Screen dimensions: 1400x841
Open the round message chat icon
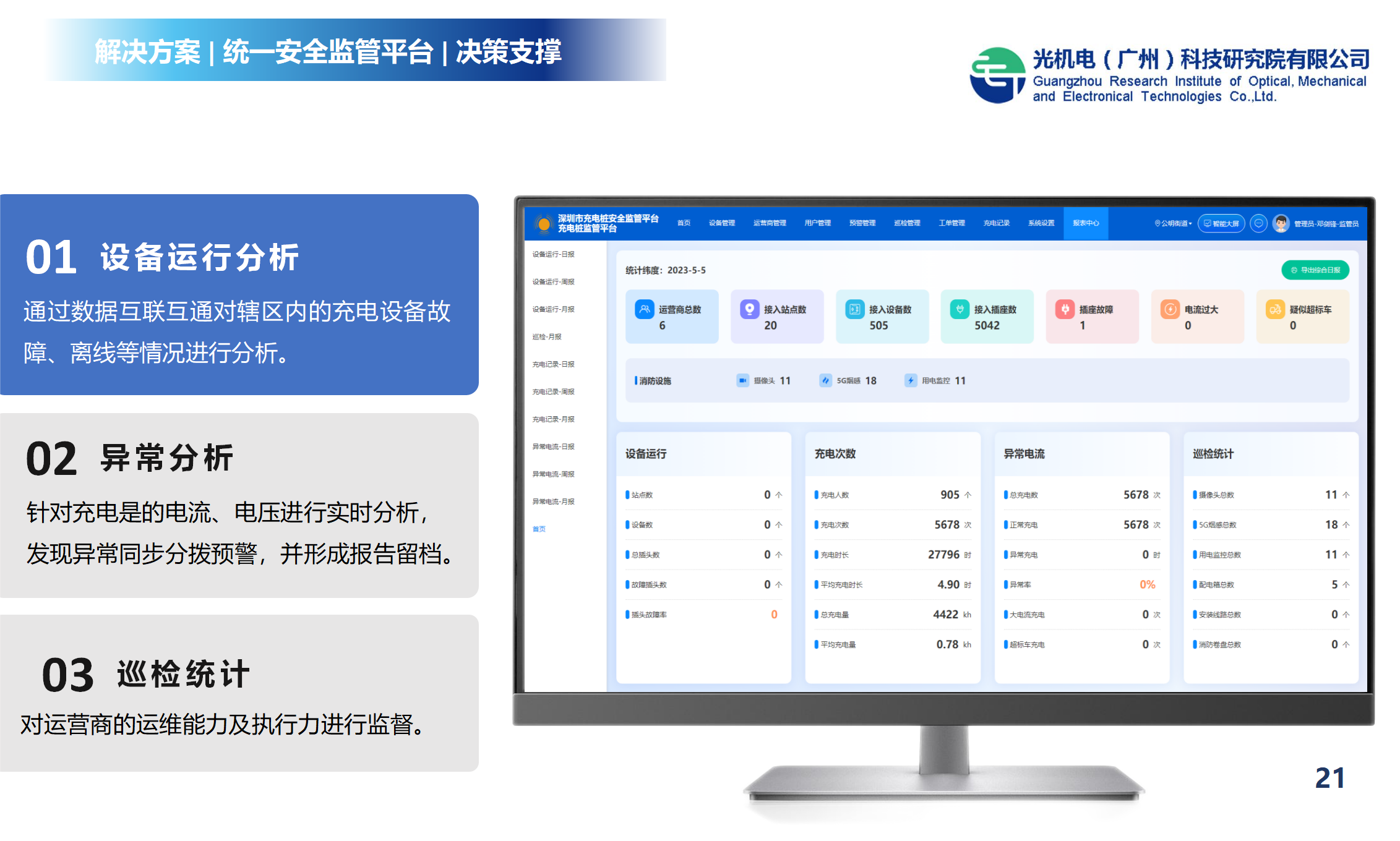point(1258,223)
